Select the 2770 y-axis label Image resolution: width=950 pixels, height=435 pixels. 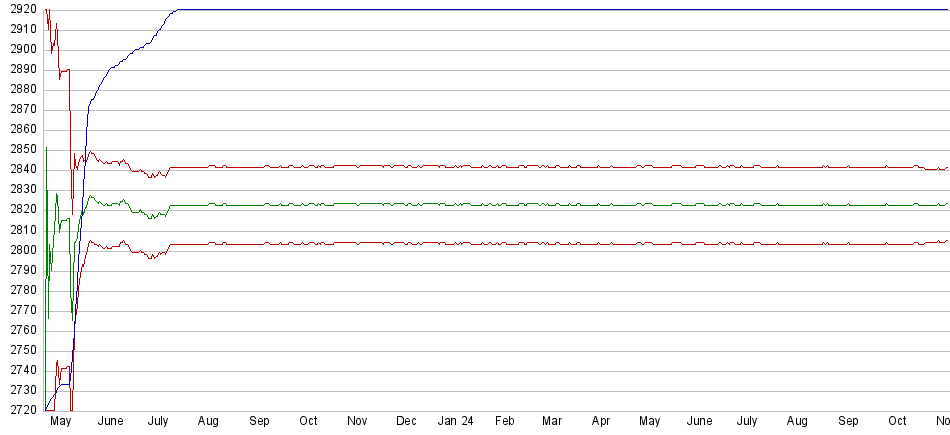pyautogui.click(x=19, y=310)
